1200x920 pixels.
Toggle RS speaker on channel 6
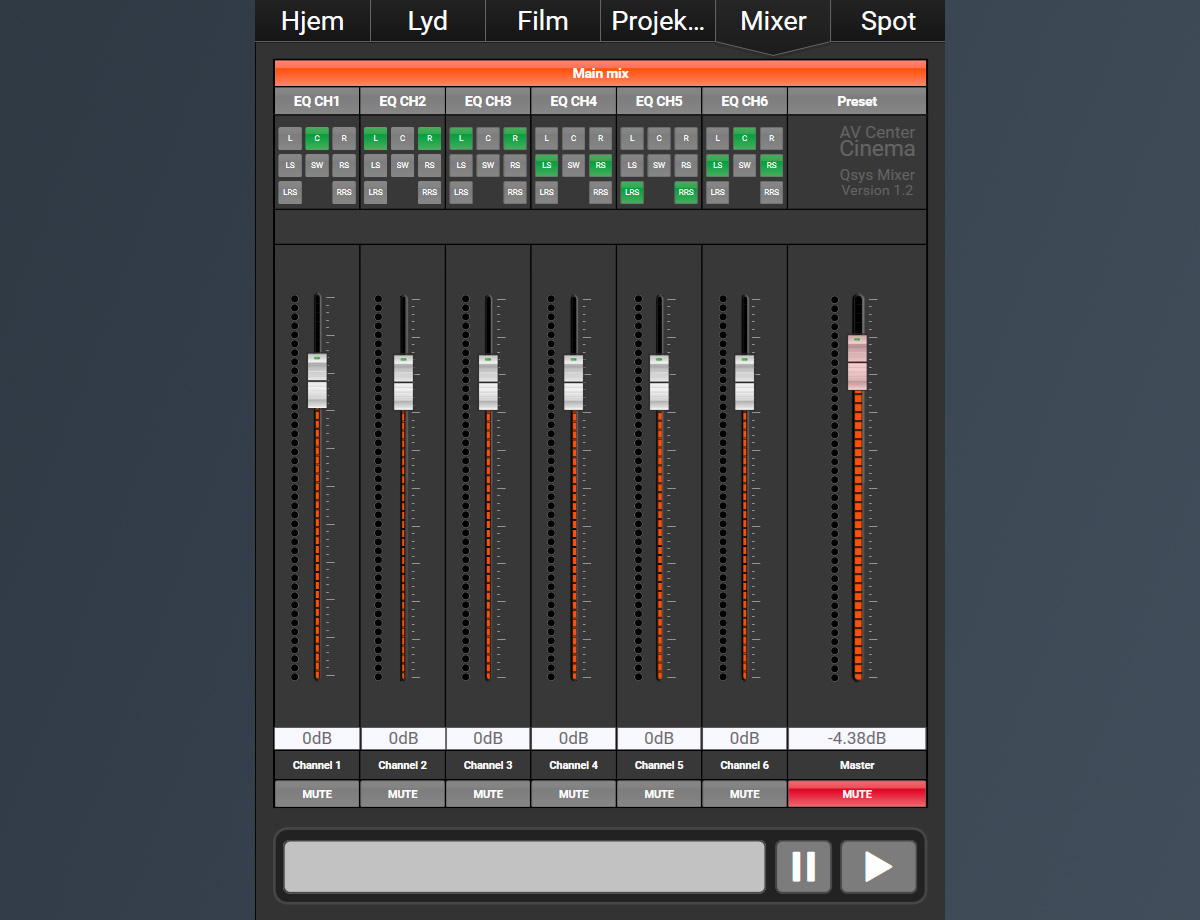pyautogui.click(x=771, y=166)
